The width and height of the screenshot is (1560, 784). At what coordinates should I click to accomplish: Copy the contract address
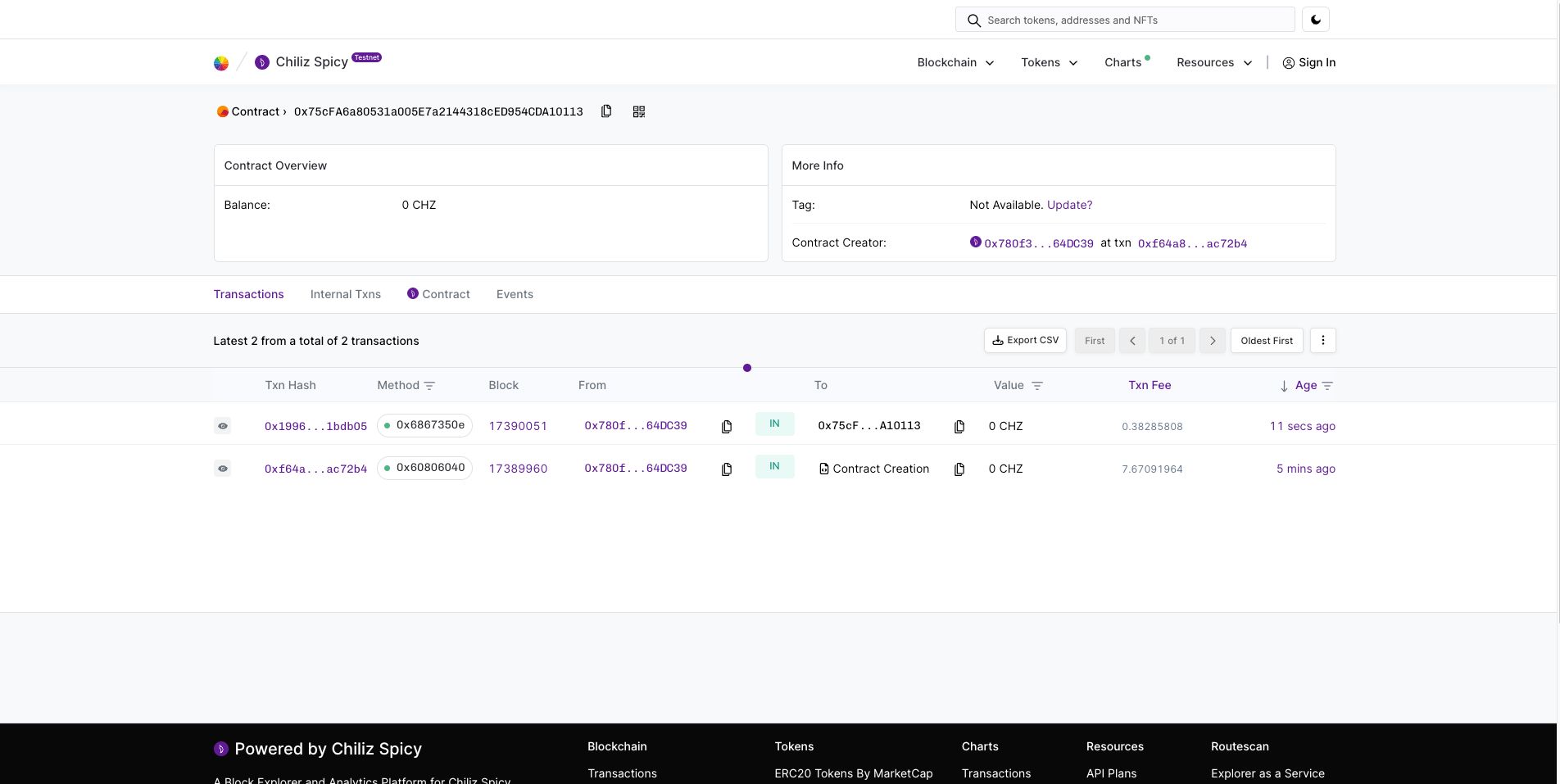coord(606,111)
